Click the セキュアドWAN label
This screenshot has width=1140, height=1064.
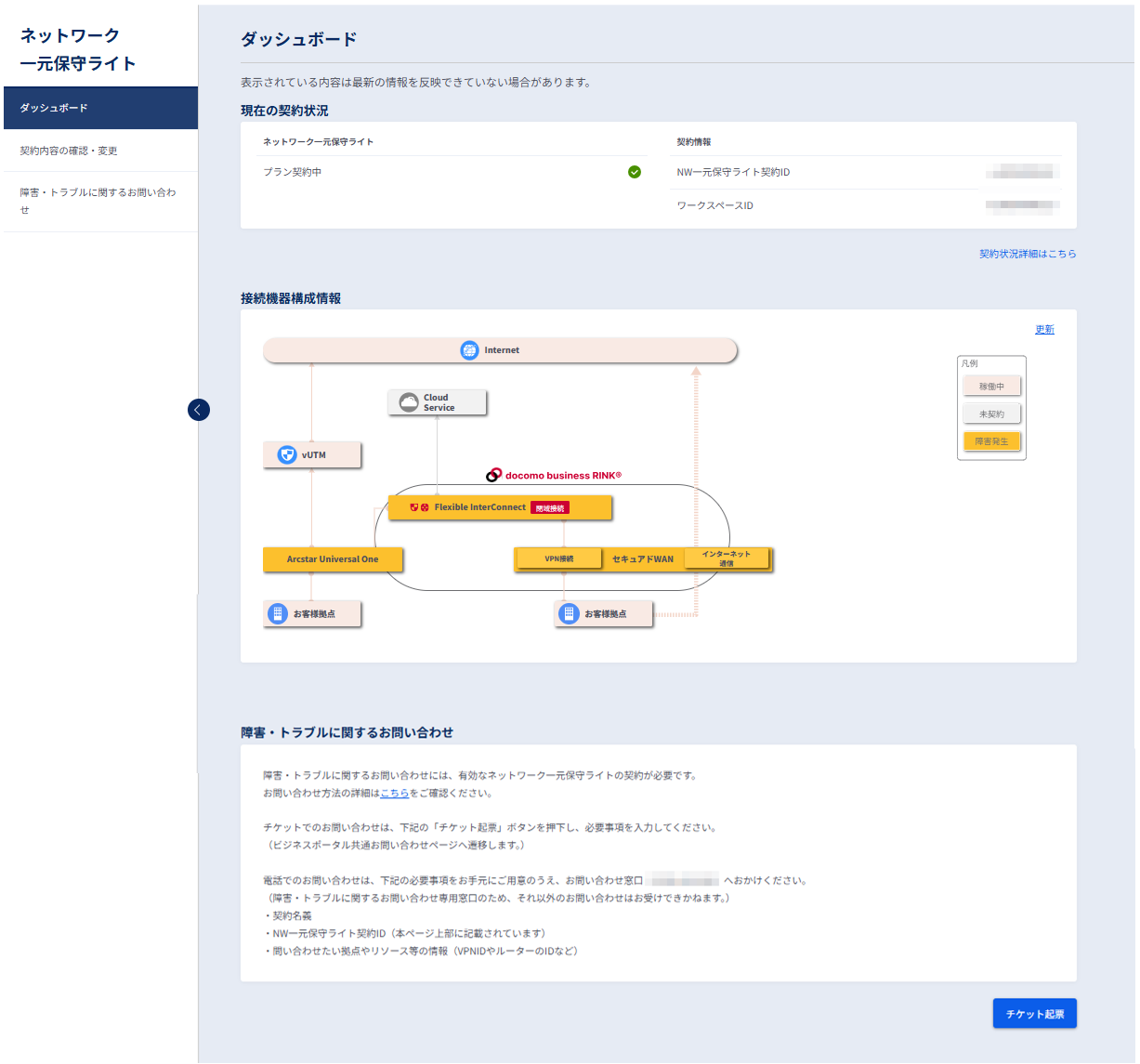point(643,559)
